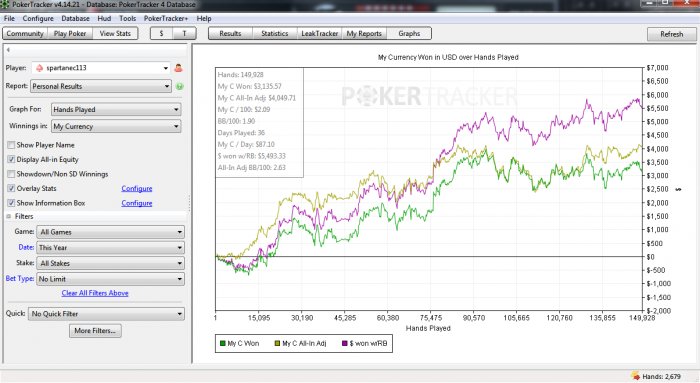Switch to the LeakTracker tab
700x383 pixels.
click(x=320, y=33)
